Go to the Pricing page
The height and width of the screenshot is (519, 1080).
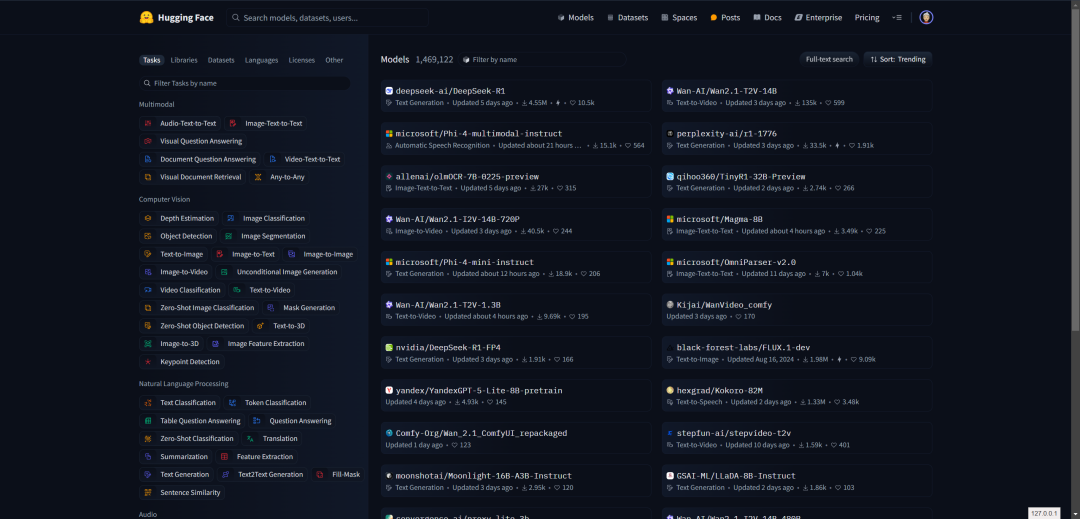(x=867, y=18)
